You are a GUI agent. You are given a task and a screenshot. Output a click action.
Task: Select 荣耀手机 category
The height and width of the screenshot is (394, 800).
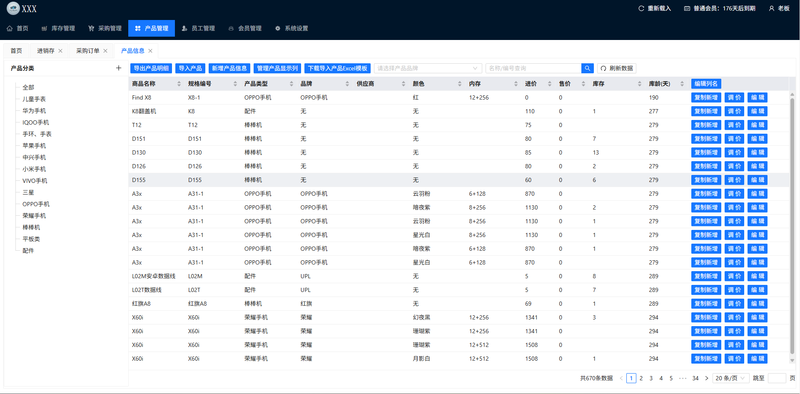point(34,216)
